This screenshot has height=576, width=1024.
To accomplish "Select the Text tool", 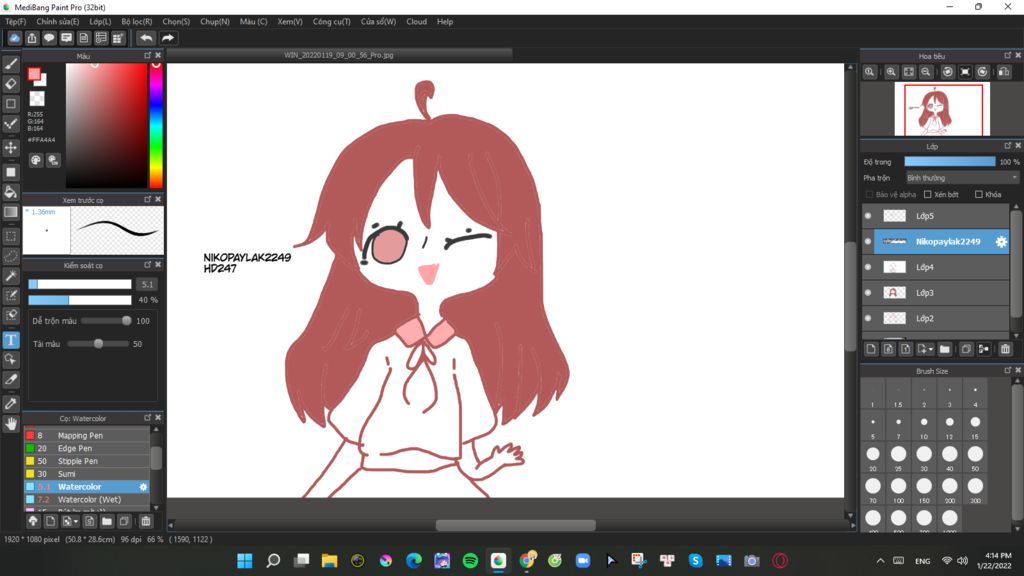I will (11, 340).
